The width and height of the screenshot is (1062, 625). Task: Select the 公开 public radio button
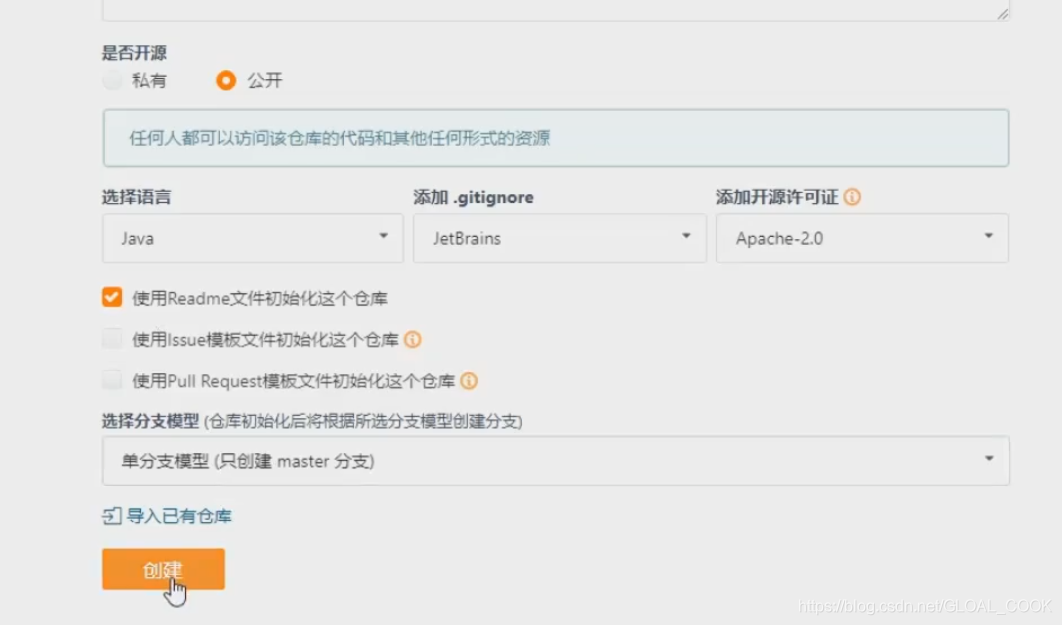click(x=226, y=81)
